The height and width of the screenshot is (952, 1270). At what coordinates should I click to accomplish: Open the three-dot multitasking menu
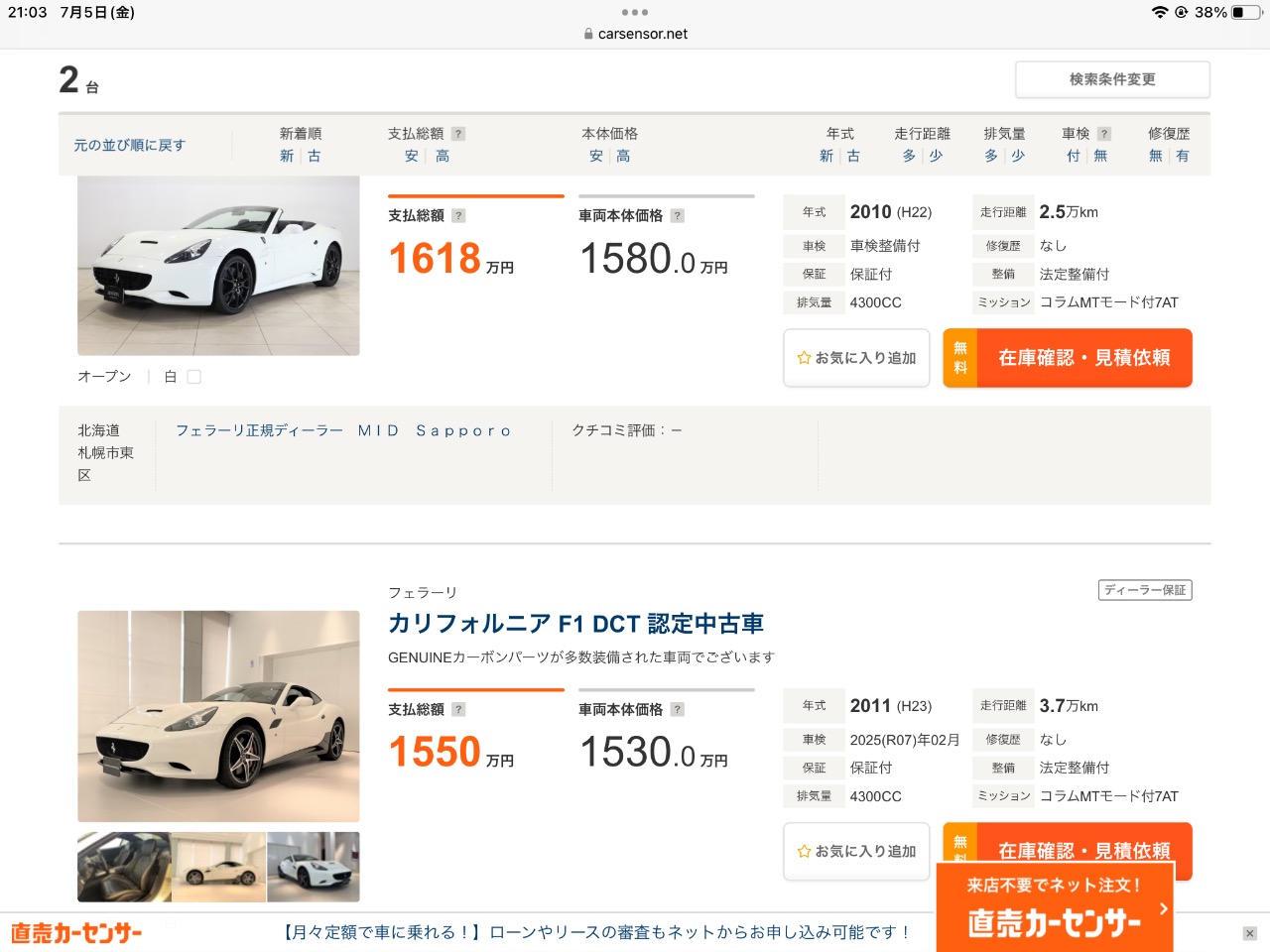635,12
